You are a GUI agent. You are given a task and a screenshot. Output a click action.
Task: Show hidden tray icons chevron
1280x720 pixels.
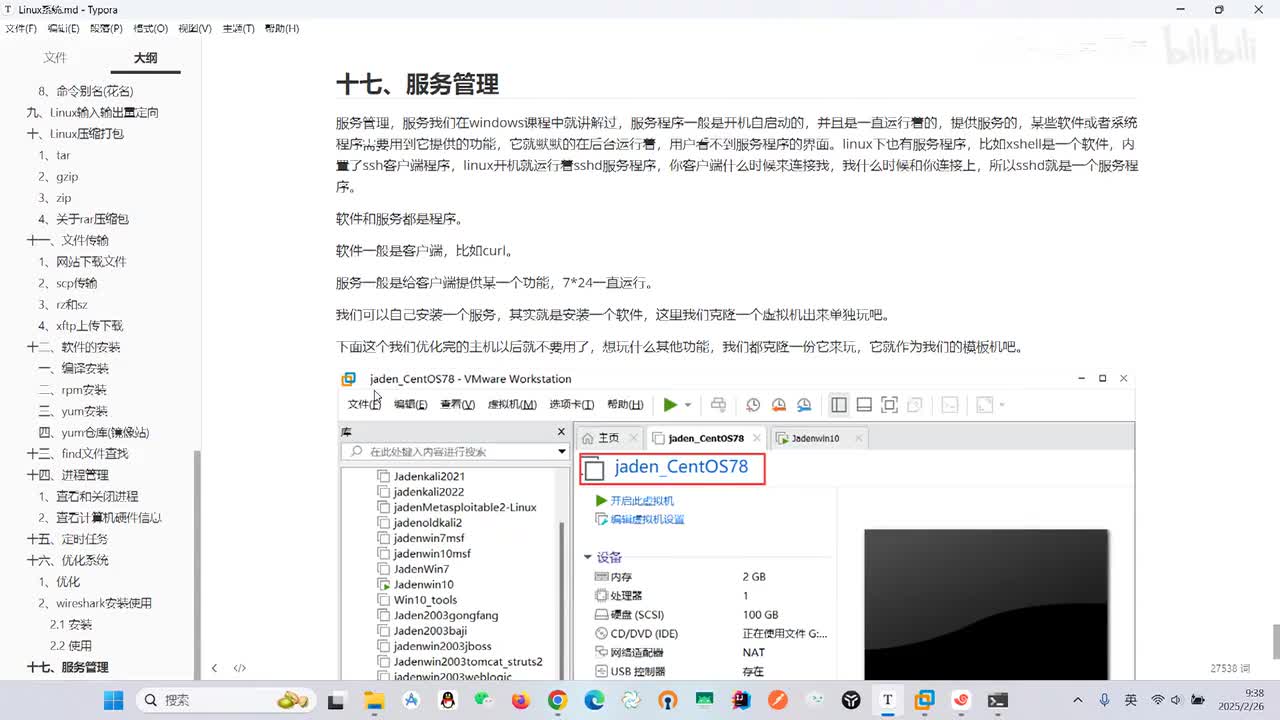pos(1077,700)
